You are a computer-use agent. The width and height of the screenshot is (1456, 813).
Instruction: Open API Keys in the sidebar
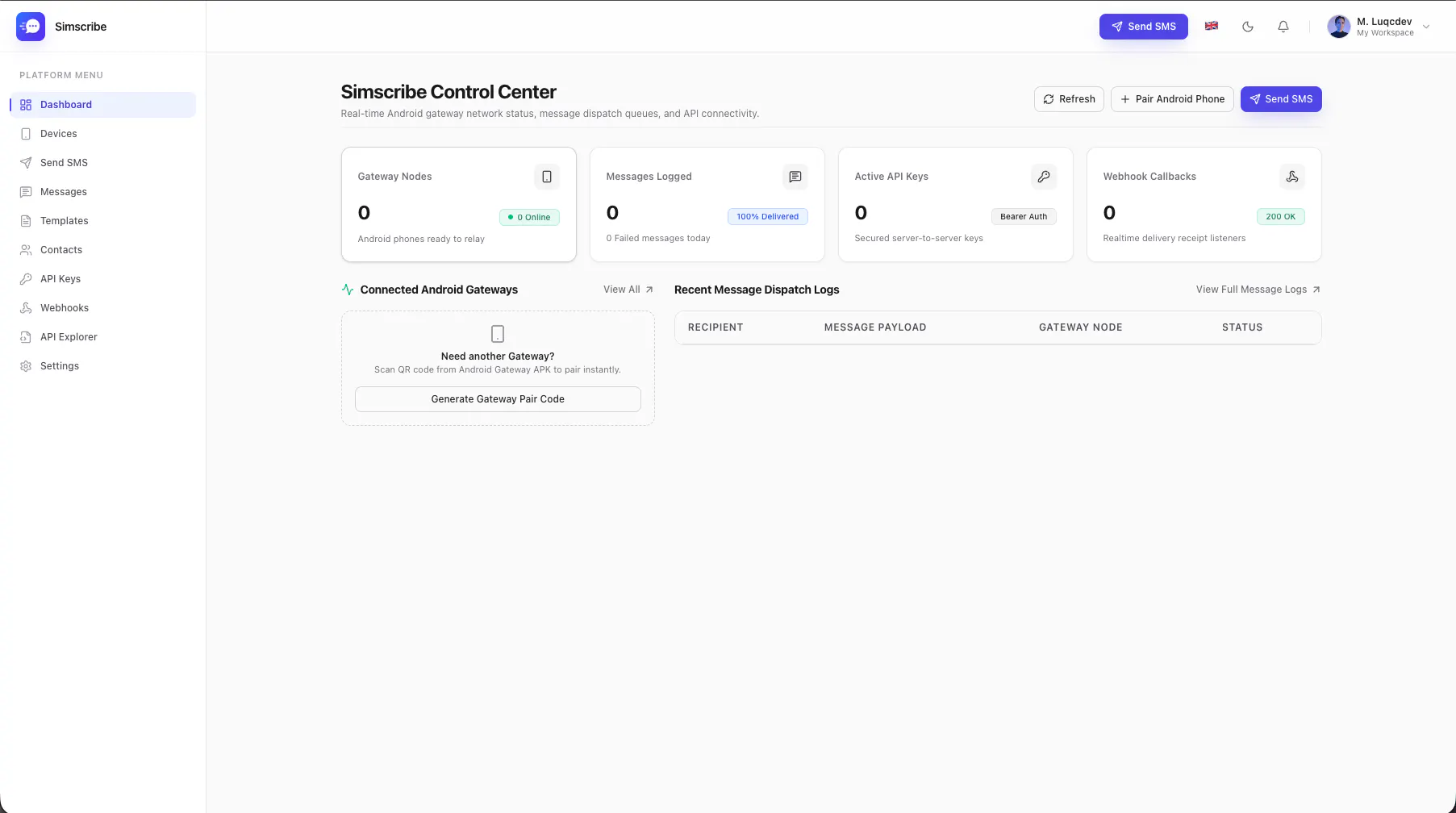102,279
